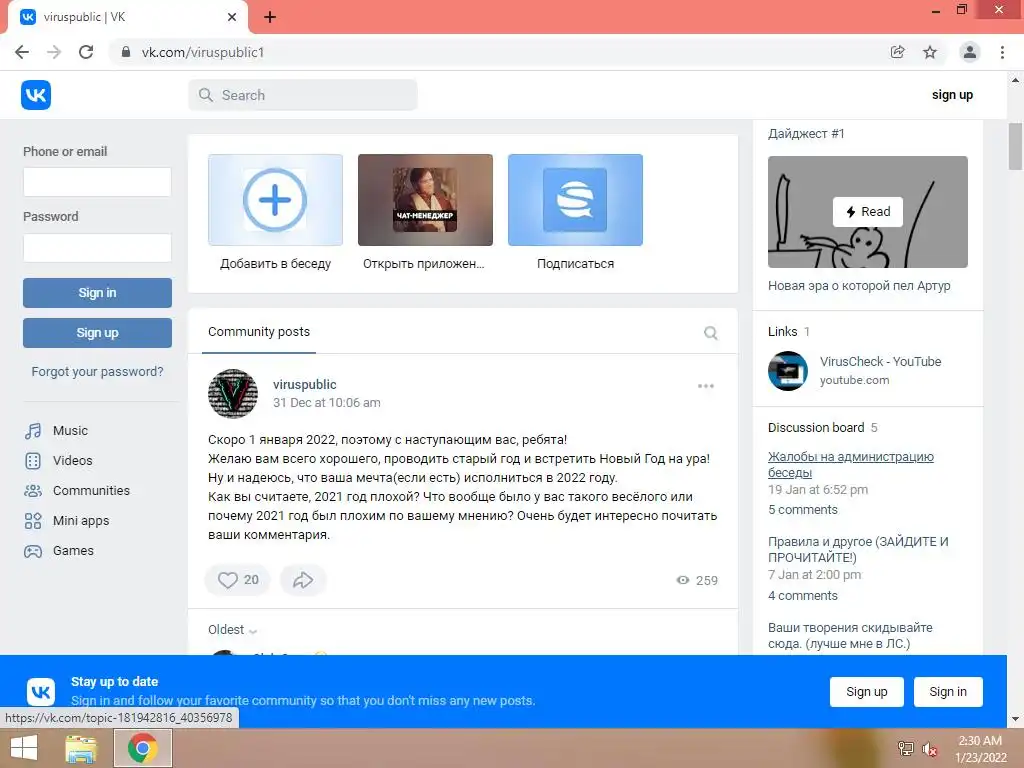Open topic Ваши творения скидывайте сюда
The image size is (1024, 768).
pyautogui.click(x=850, y=635)
